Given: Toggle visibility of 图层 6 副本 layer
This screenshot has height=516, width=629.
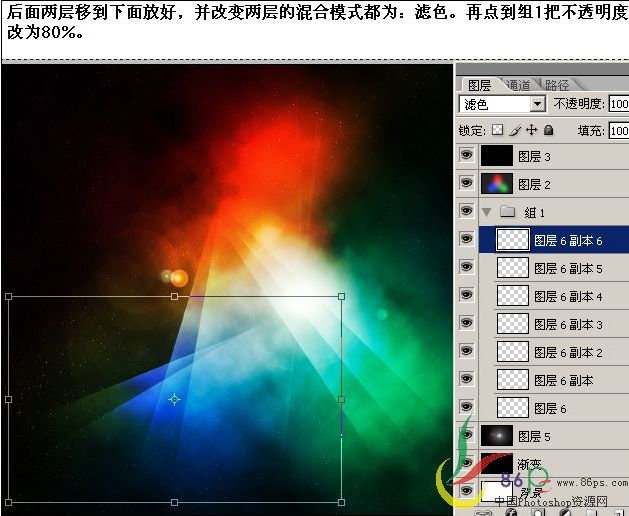Looking at the screenshot, I should 466,379.
